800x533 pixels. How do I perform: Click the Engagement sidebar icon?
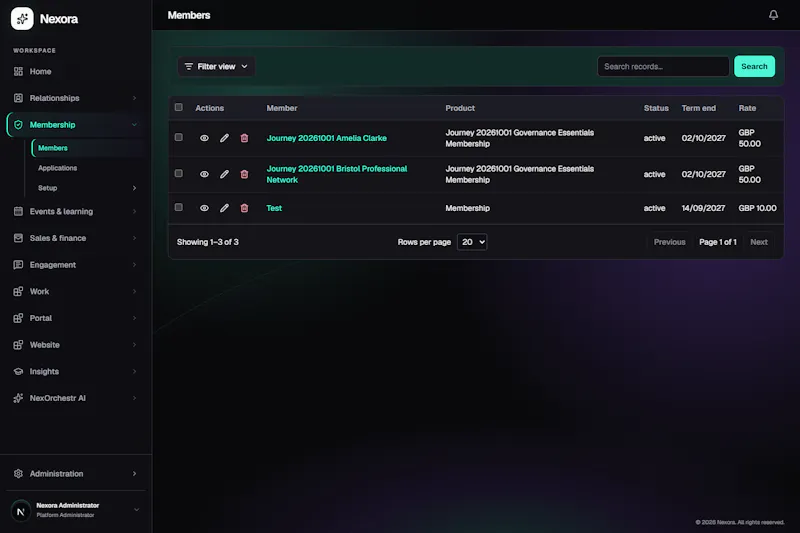[x=18, y=265]
